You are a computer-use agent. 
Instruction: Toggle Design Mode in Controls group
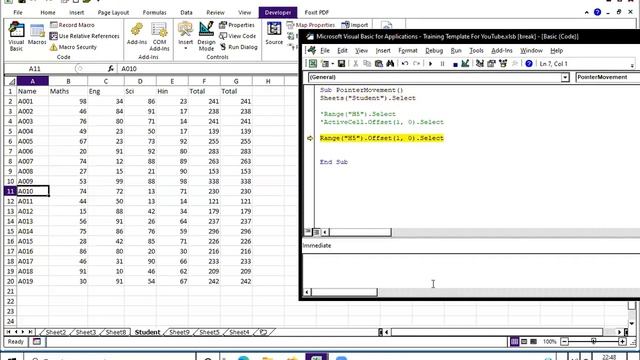pos(206,36)
